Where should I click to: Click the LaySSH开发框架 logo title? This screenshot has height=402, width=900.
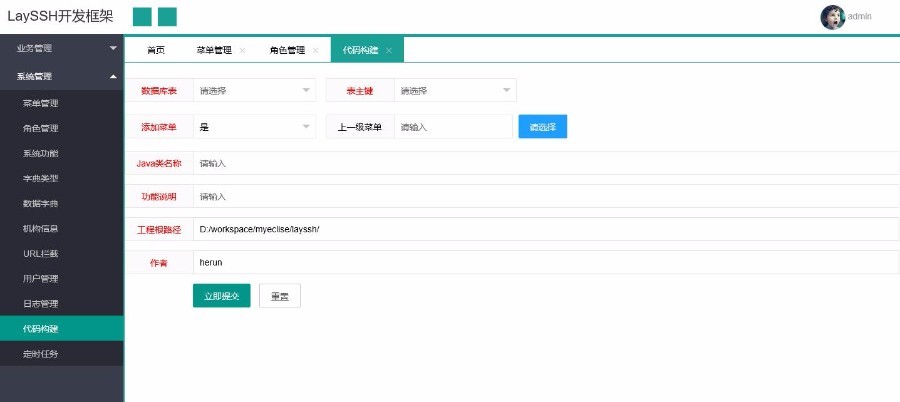(x=60, y=17)
